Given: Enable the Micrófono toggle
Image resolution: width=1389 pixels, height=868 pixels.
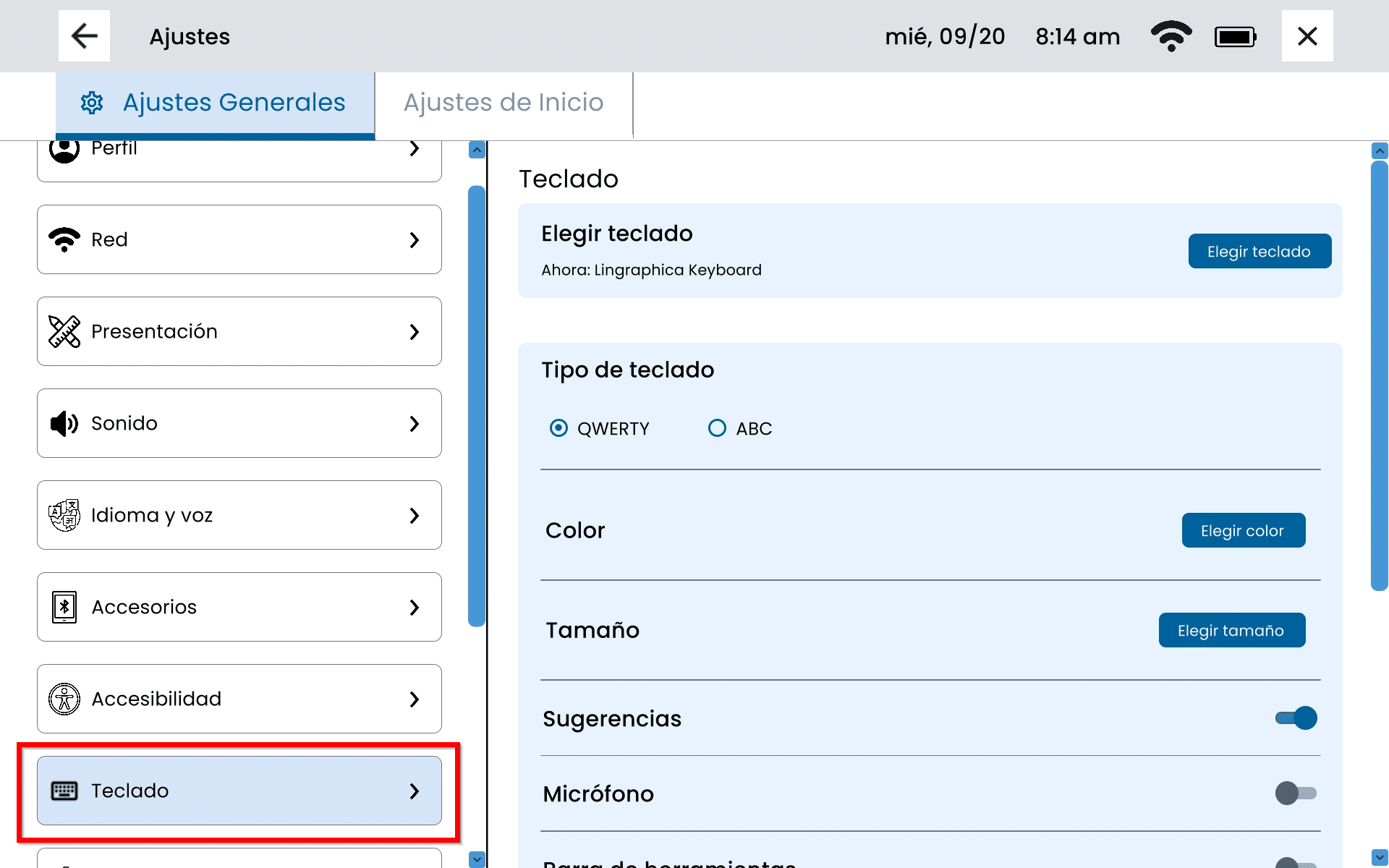Looking at the screenshot, I should tap(1296, 793).
